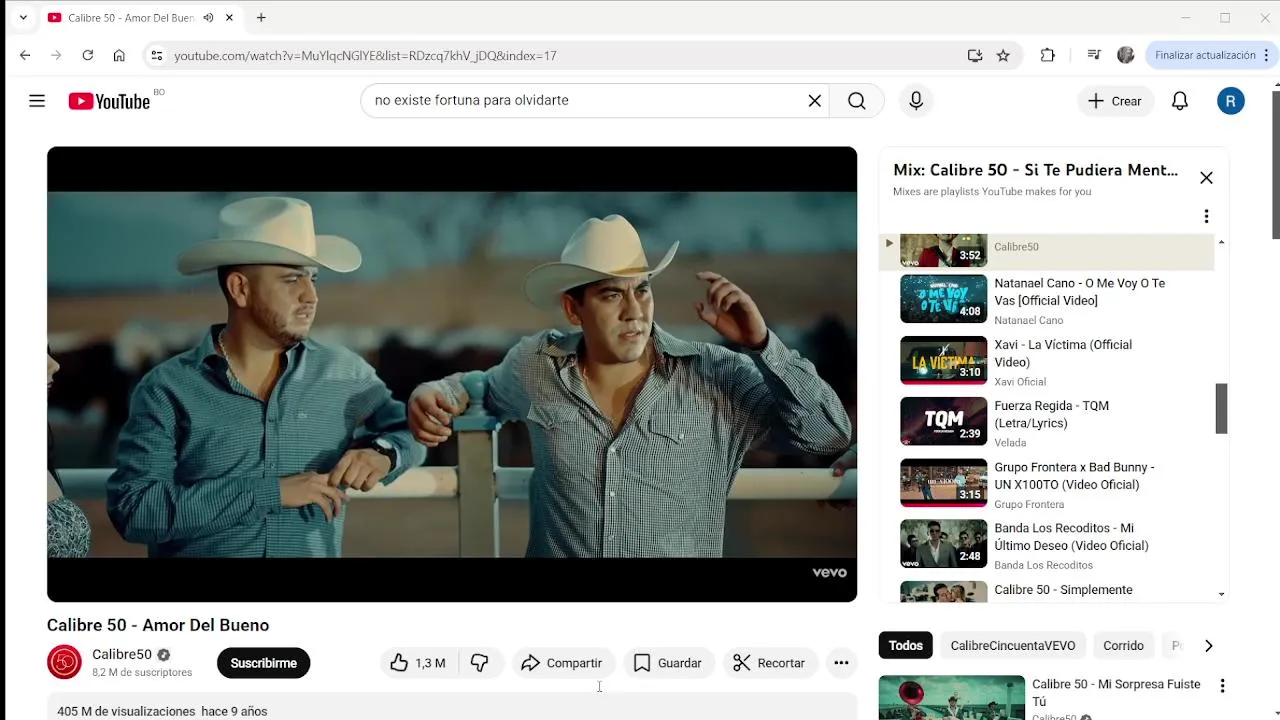1280x720 pixels.
Task: Click the main page vertical scrollbar
Action: [x=1275, y=165]
